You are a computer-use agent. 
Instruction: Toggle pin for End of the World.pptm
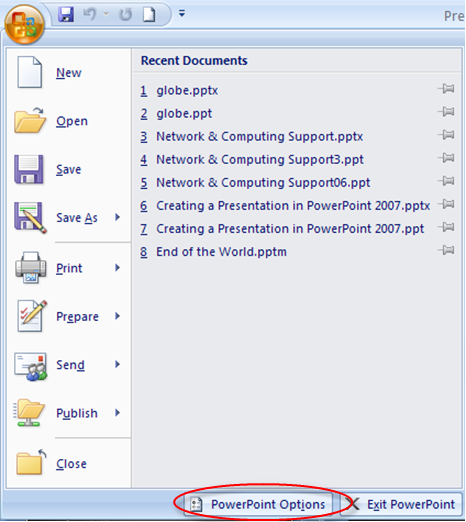pyautogui.click(x=446, y=250)
